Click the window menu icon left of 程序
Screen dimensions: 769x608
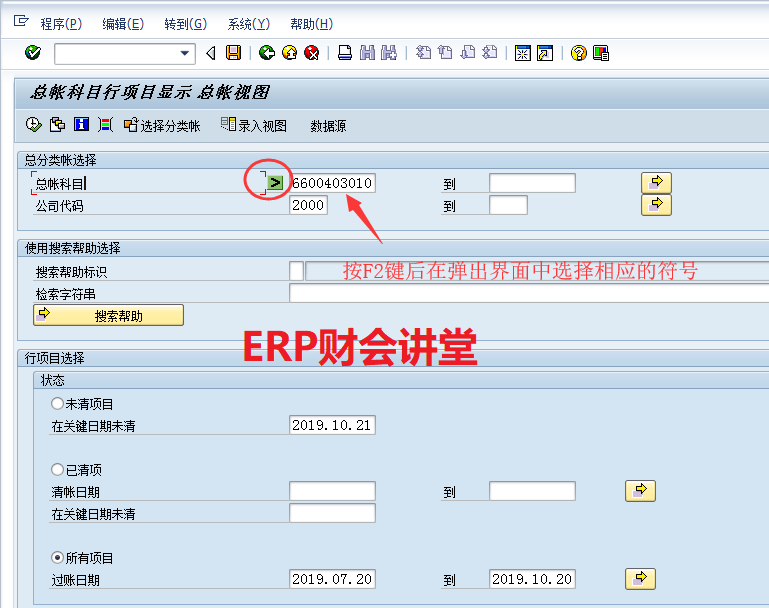(21, 21)
